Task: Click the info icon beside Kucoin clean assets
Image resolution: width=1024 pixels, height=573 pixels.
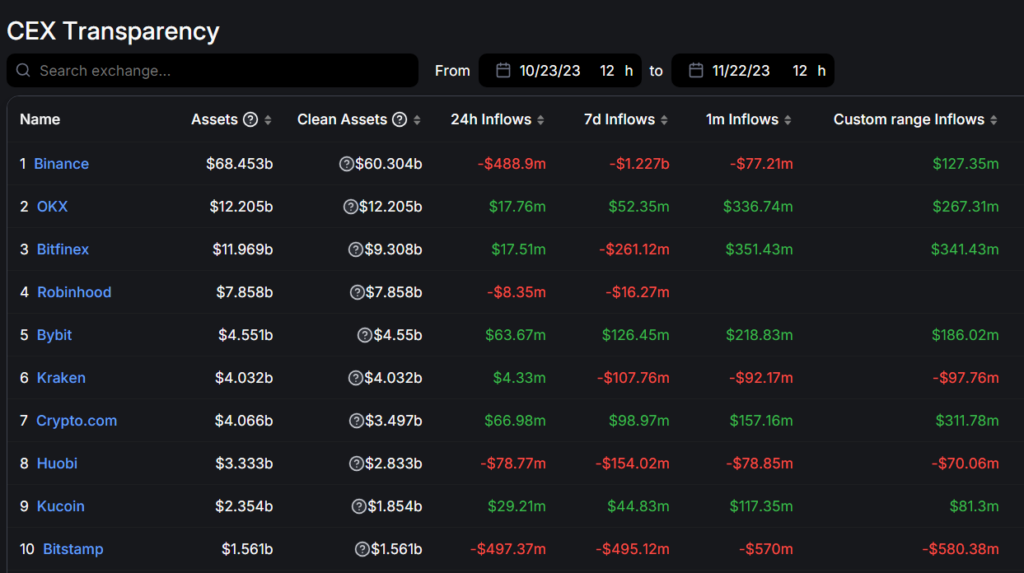Action: point(359,506)
